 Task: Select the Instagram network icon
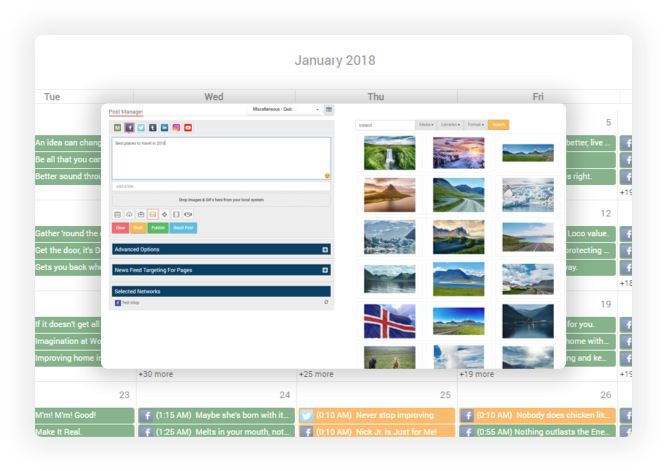[176, 128]
